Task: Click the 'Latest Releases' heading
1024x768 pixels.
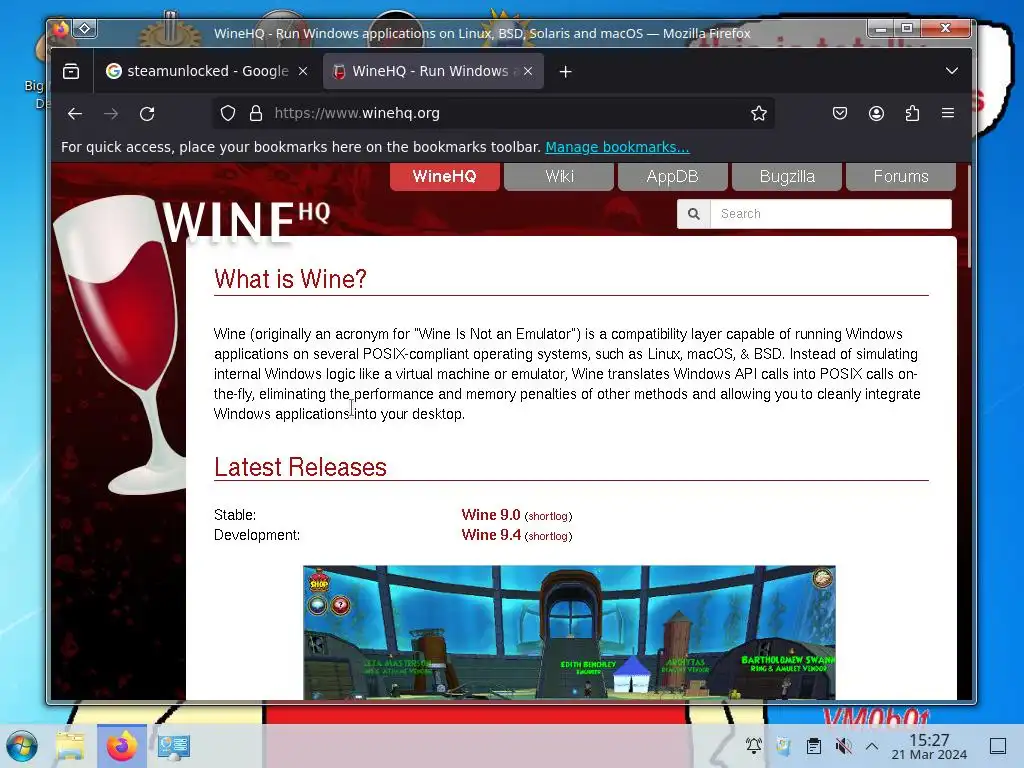Action: click(300, 468)
